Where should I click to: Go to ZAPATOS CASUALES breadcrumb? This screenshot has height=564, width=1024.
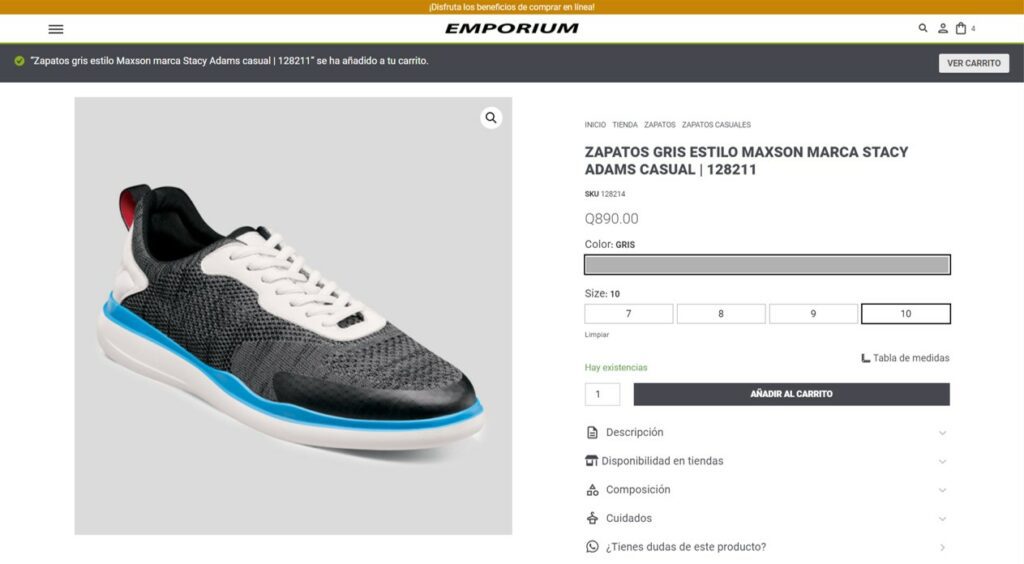[716, 125]
